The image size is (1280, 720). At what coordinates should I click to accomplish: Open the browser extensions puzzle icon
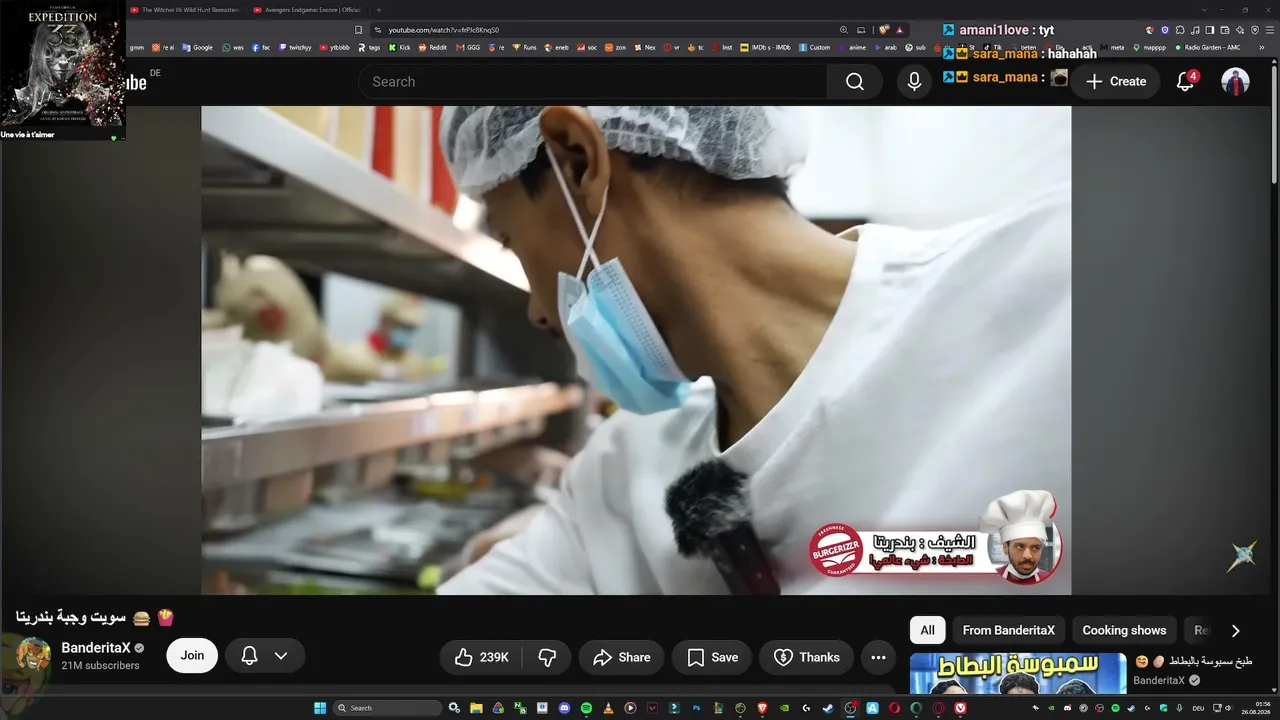(x=1180, y=30)
